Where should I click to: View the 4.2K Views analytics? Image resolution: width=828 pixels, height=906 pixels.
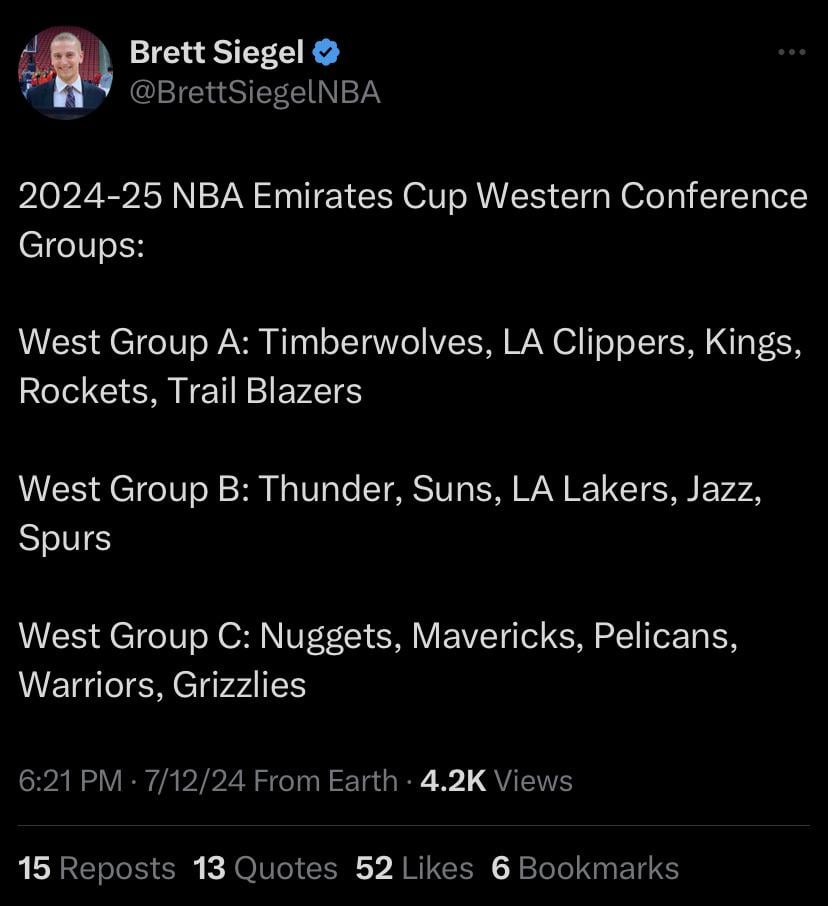pyautogui.click(x=496, y=781)
